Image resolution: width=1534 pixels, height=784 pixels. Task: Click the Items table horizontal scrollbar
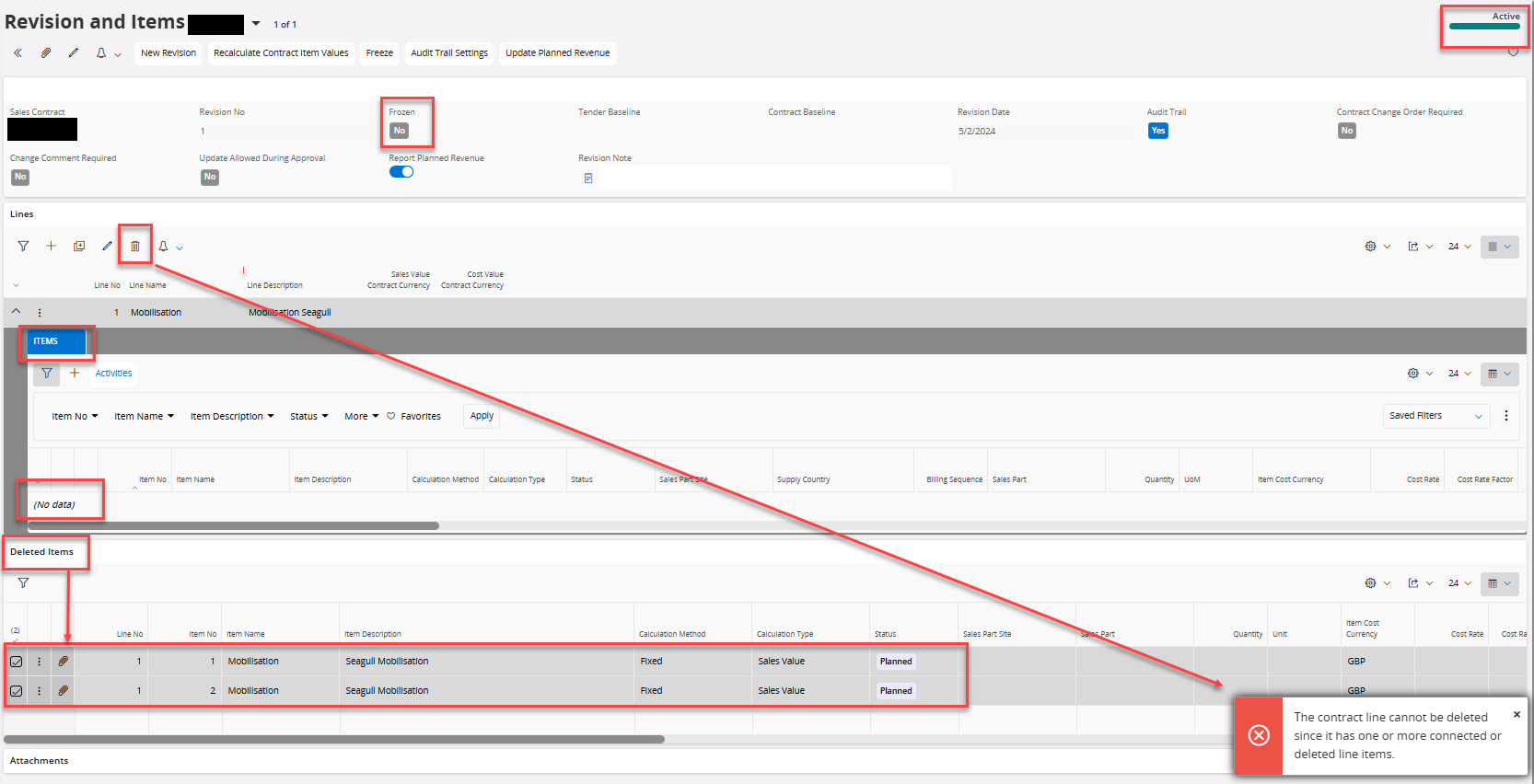pyautogui.click(x=234, y=526)
